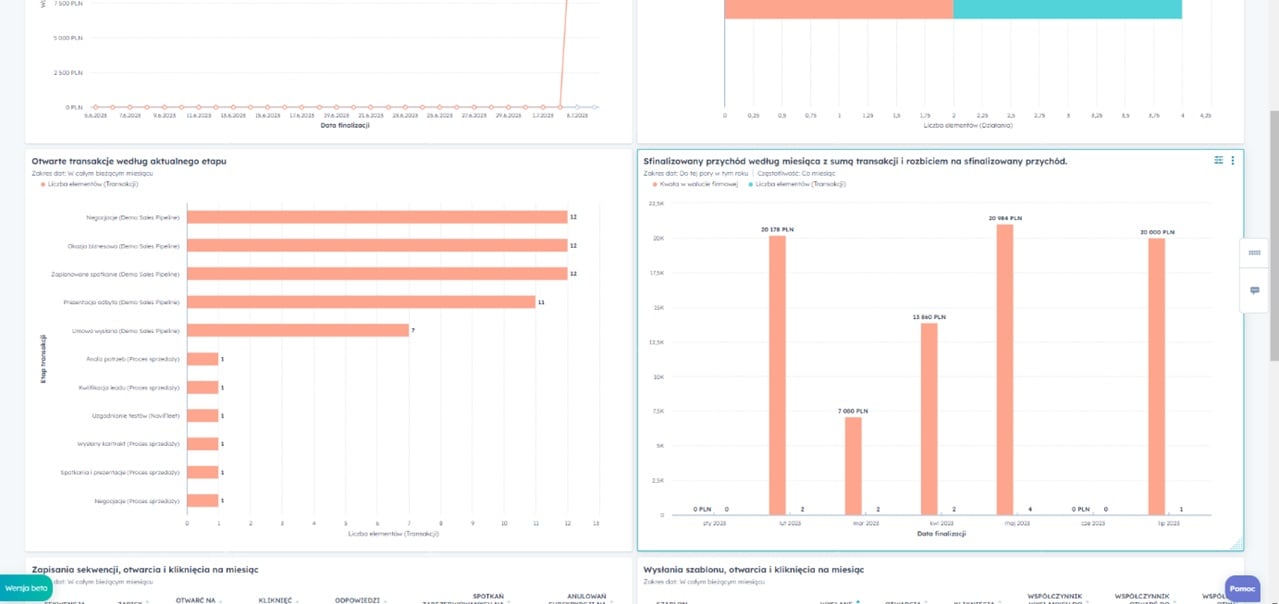Click teal segment of top-right stacked bar
This screenshot has height=604, width=1279.
pyautogui.click(x=1068, y=9)
